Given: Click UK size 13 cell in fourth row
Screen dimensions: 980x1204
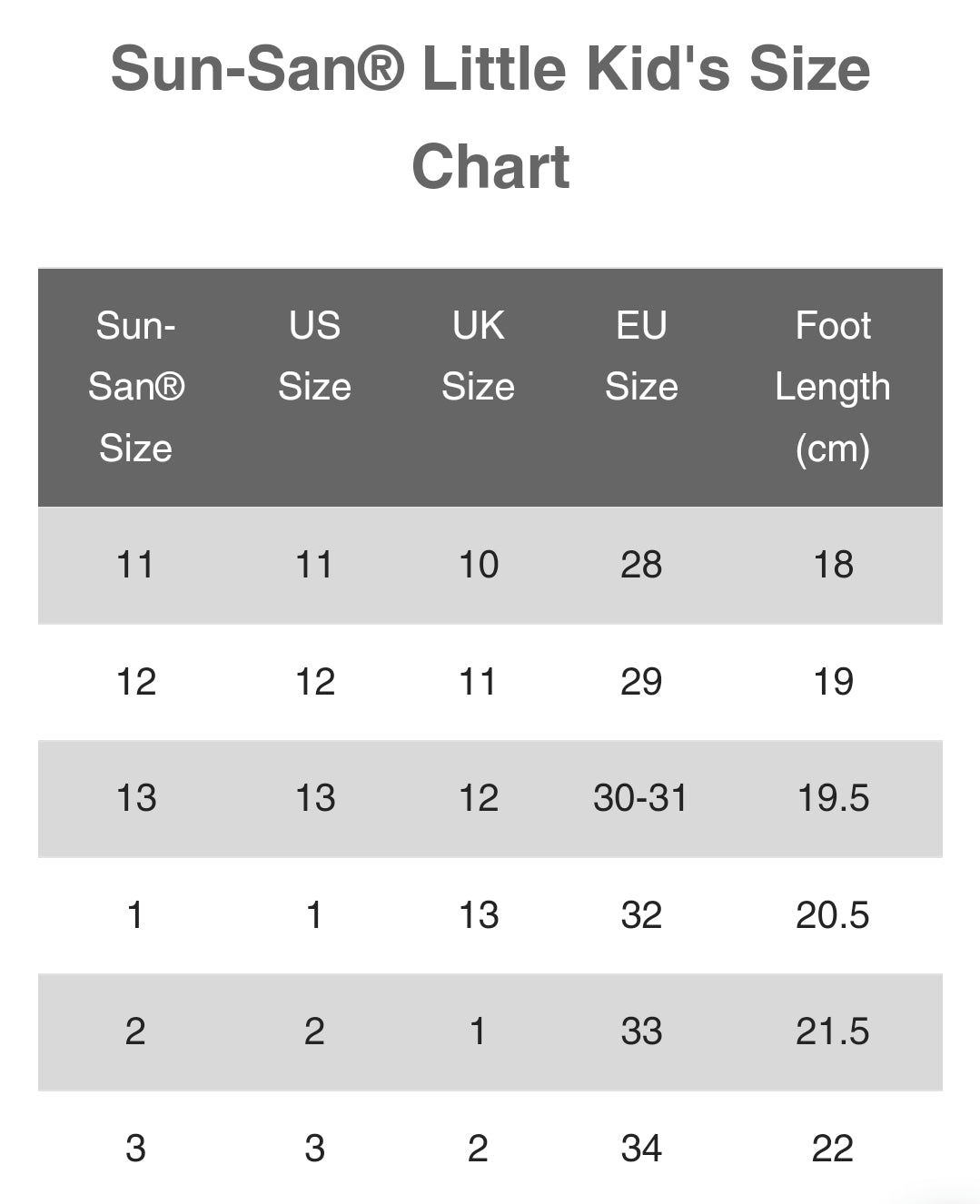Looking at the screenshot, I should pos(478,915).
